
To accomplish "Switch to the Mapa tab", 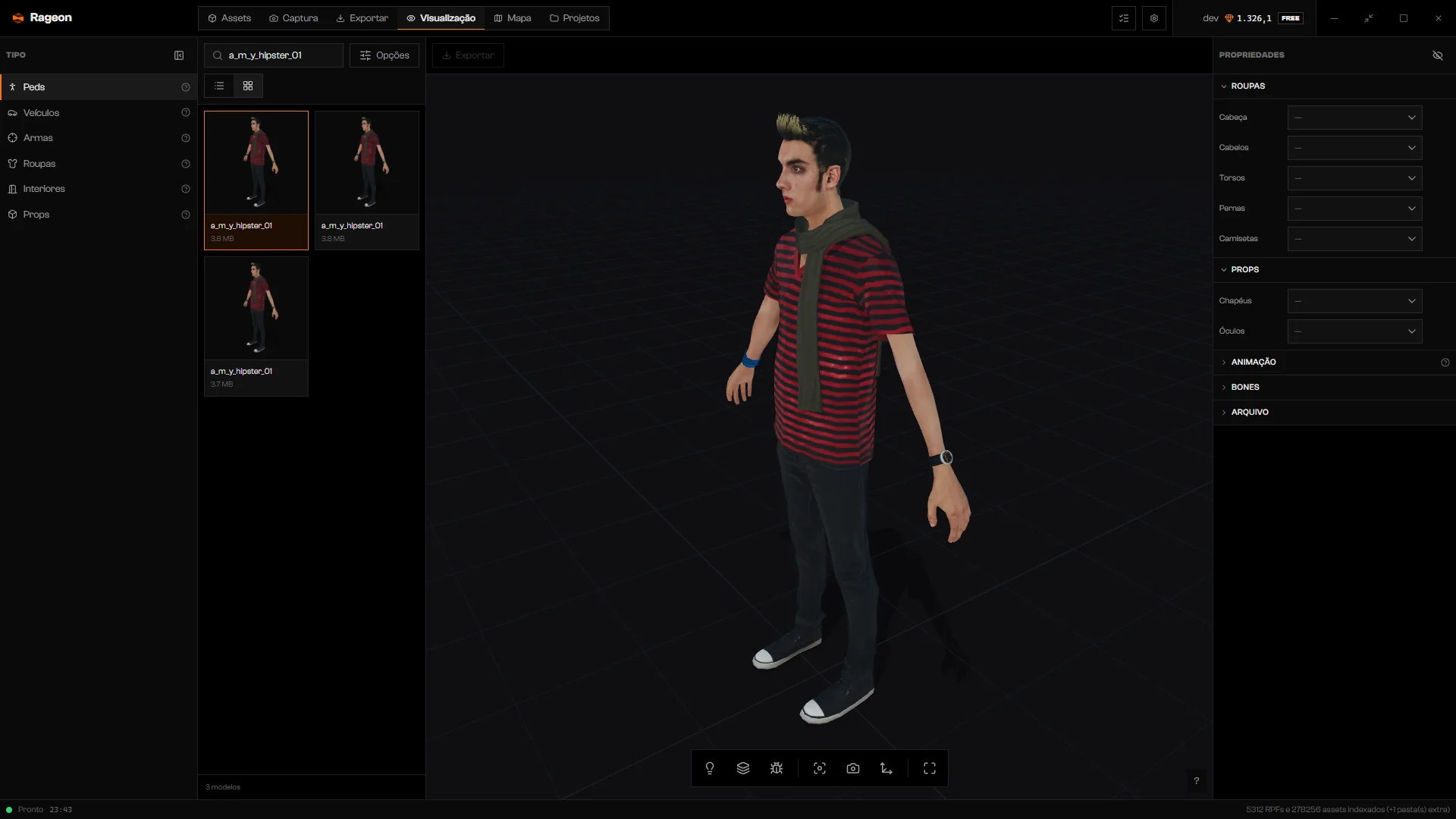I will [x=513, y=18].
